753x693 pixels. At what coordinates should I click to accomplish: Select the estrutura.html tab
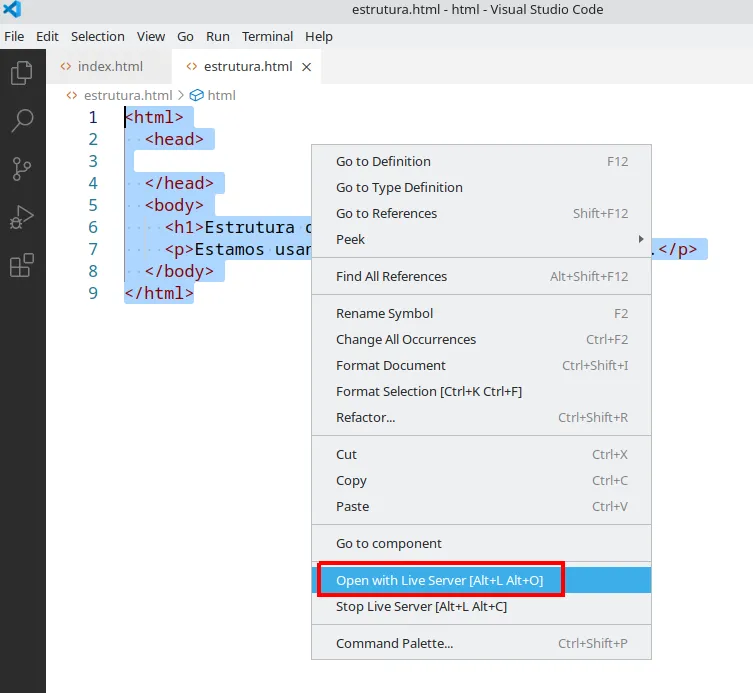pyautogui.click(x=246, y=66)
